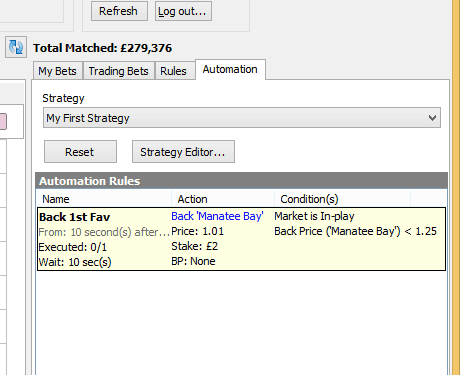
Task: Click the Back 'Manatee Bay' action link
Action: click(217, 216)
